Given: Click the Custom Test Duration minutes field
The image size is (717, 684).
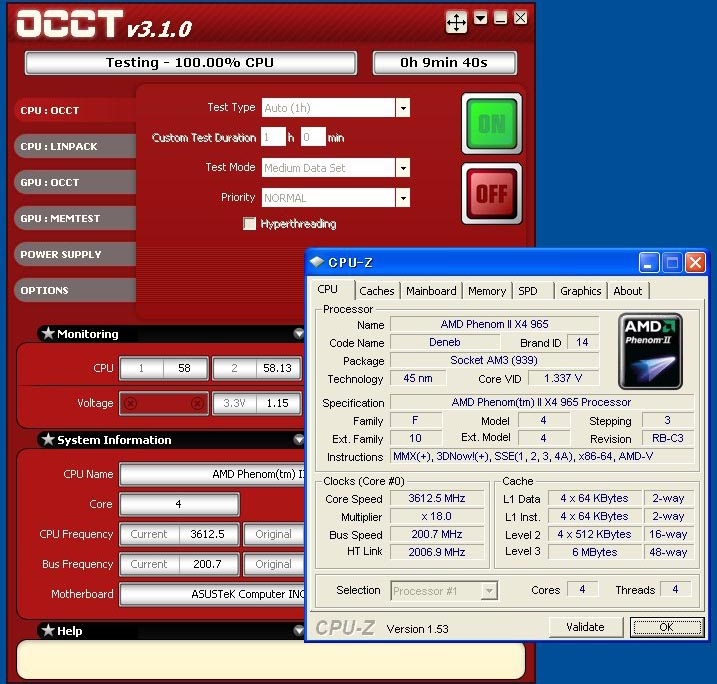Looking at the screenshot, I should pyautogui.click(x=313, y=137).
